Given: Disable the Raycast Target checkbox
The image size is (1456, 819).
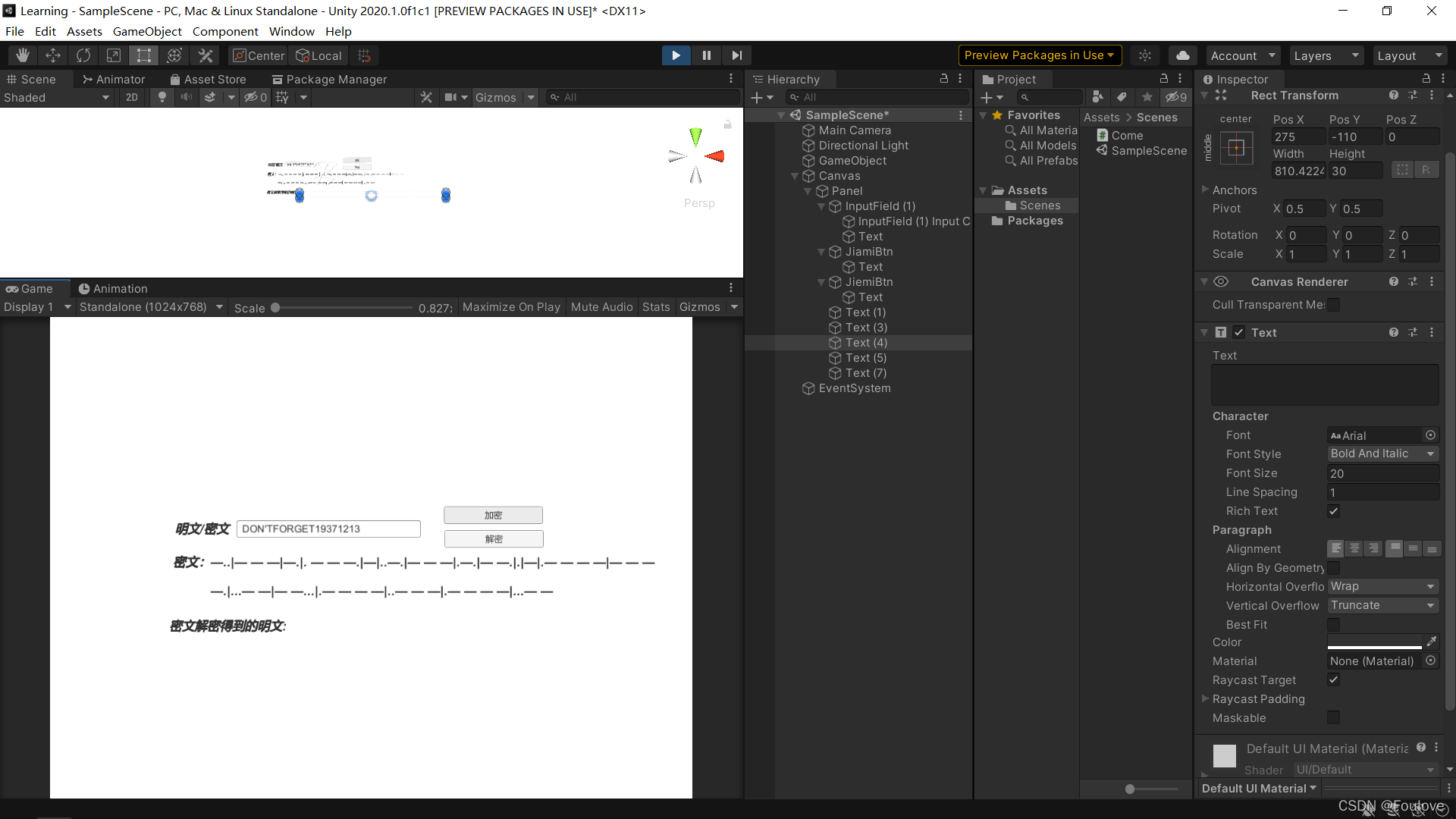Looking at the screenshot, I should pyautogui.click(x=1333, y=680).
